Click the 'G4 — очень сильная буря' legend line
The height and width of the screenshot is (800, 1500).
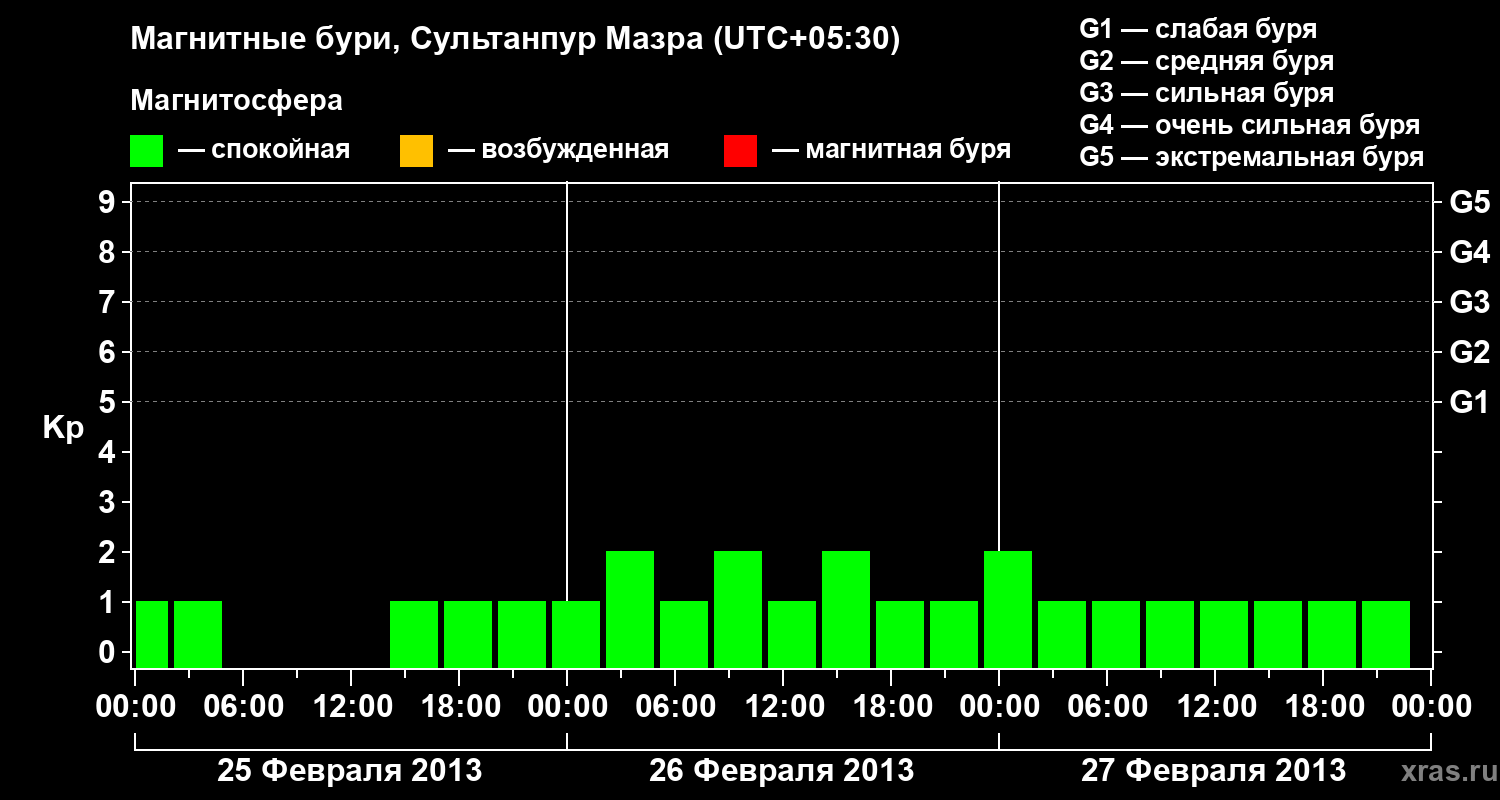pyautogui.click(x=1250, y=125)
